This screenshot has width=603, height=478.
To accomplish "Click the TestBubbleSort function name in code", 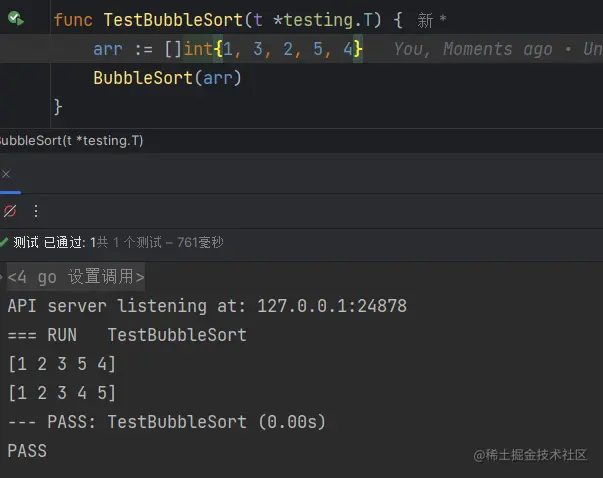I will point(173,20).
